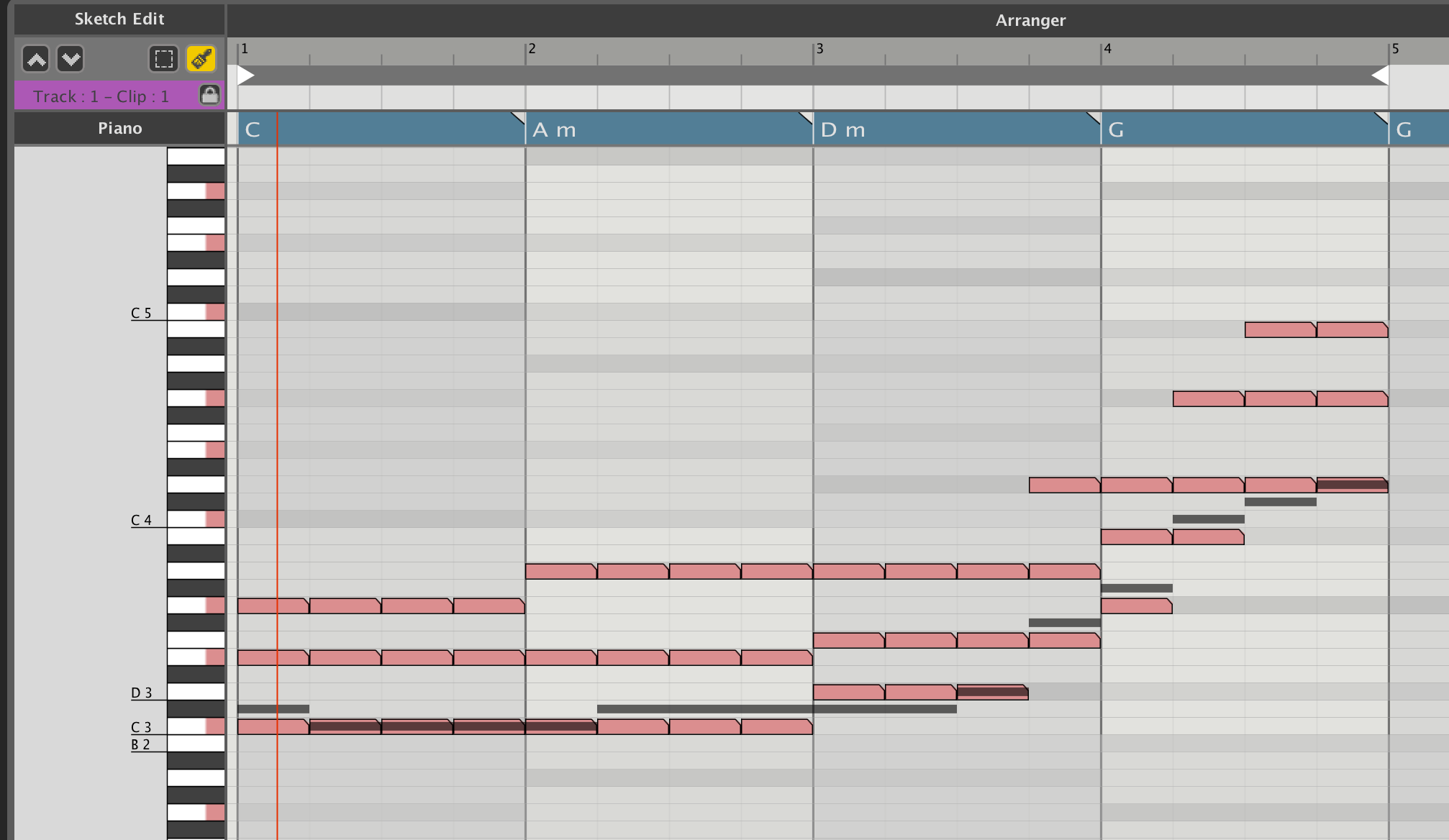Select the rectangle selection tool
Viewport: 1449px width, 840px height.
click(x=163, y=59)
